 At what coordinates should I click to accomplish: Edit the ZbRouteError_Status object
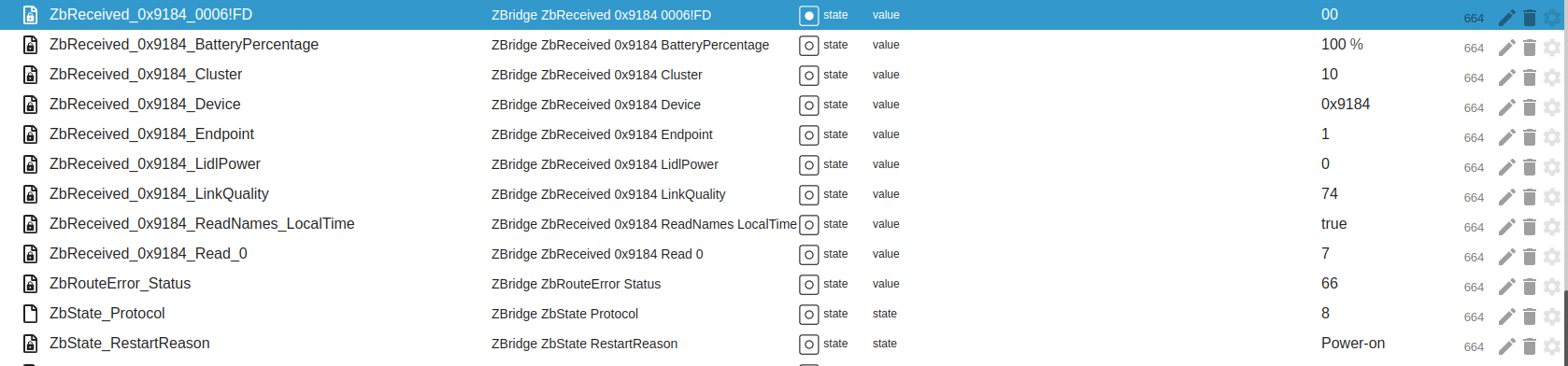(1506, 287)
